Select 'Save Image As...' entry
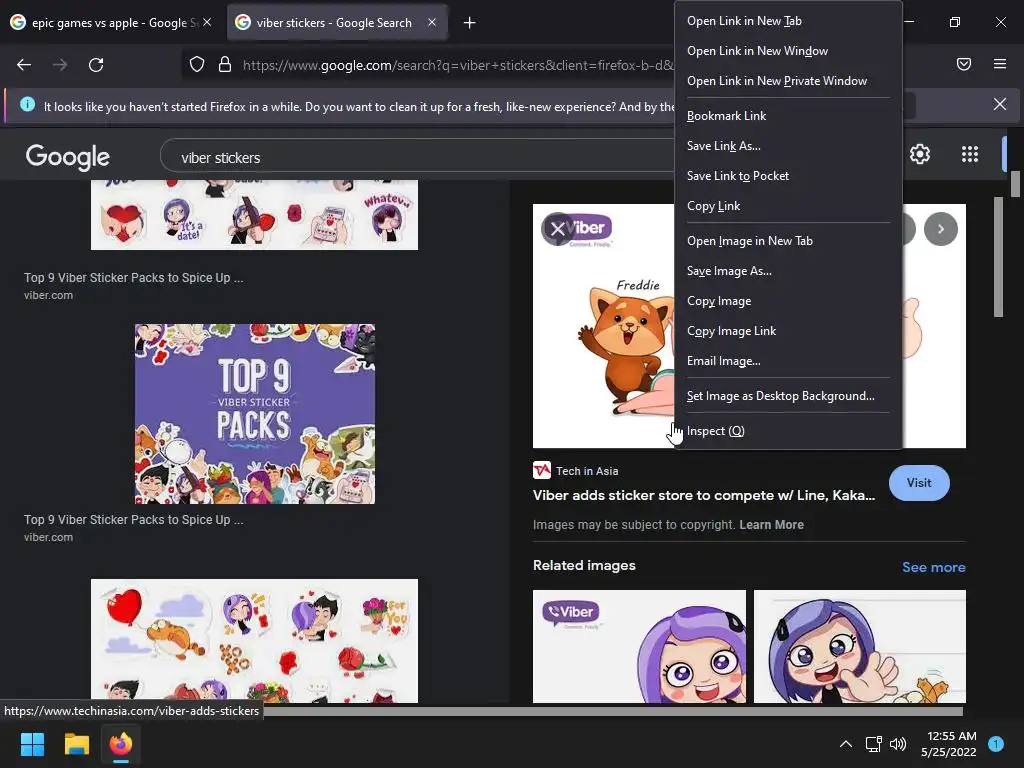Screen dimensions: 1024x768 (788, 271)
